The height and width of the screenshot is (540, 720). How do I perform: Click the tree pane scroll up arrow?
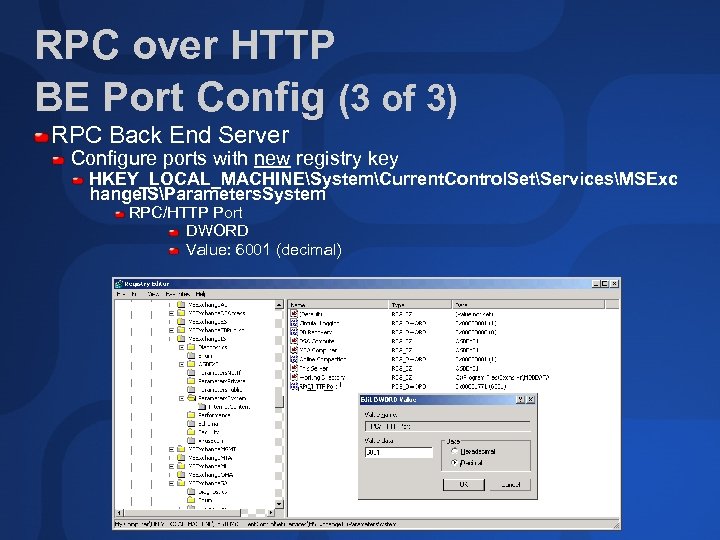pyautogui.click(x=279, y=305)
